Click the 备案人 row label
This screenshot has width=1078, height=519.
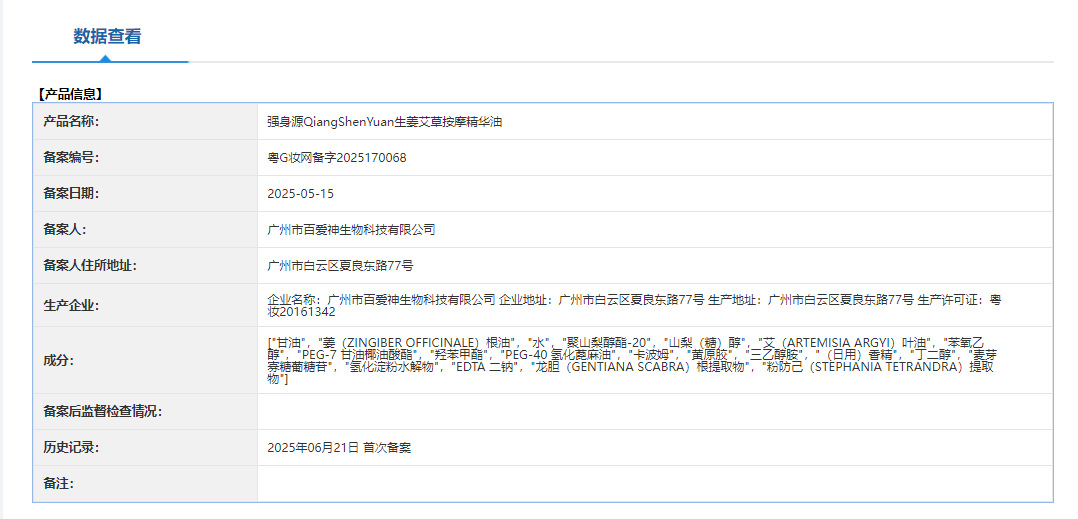pyautogui.click(x=65, y=230)
